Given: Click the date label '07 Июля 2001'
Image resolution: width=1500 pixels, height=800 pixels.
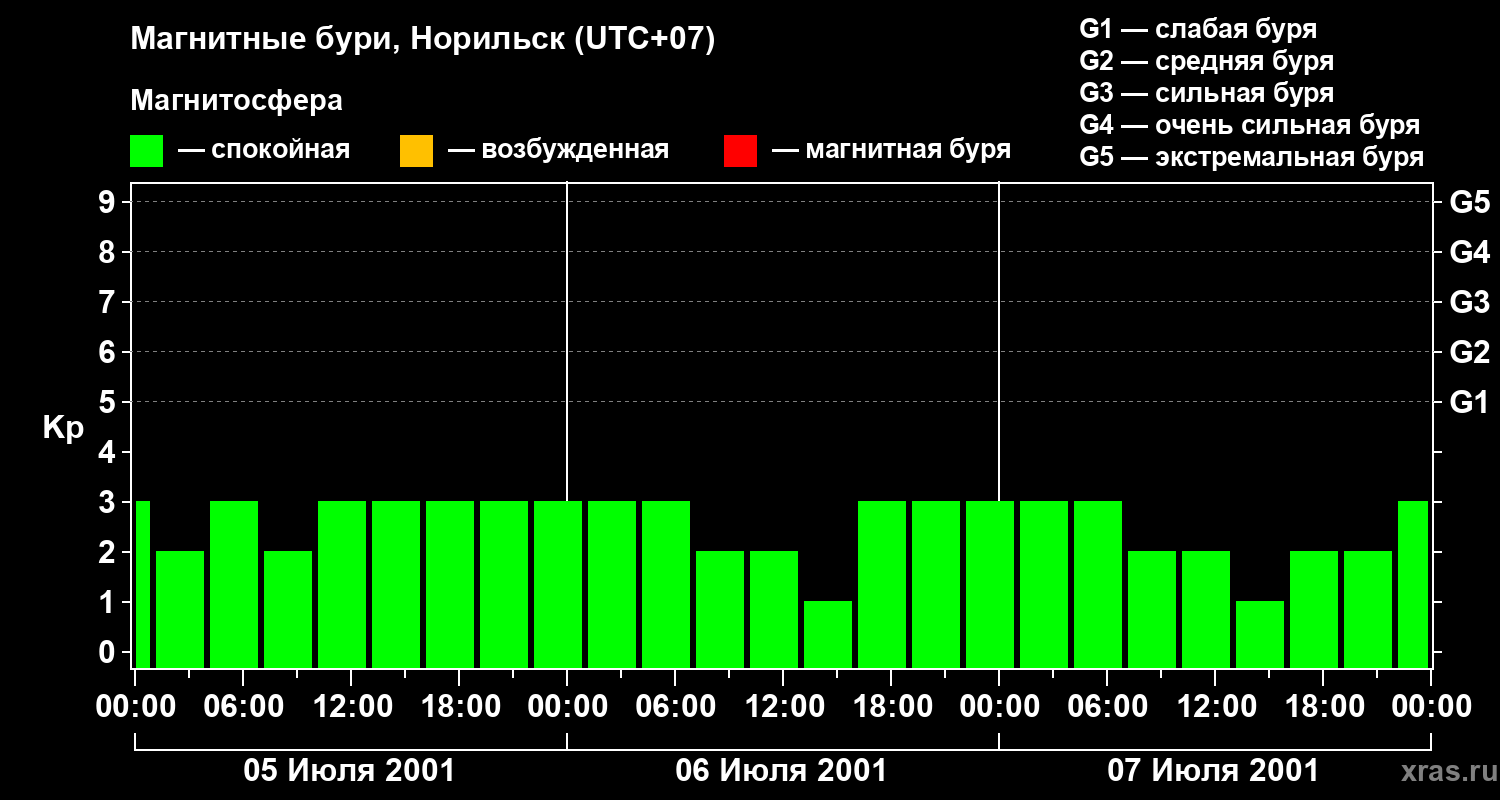Looking at the screenshot, I should pyautogui.click(x=1213, y=771).
